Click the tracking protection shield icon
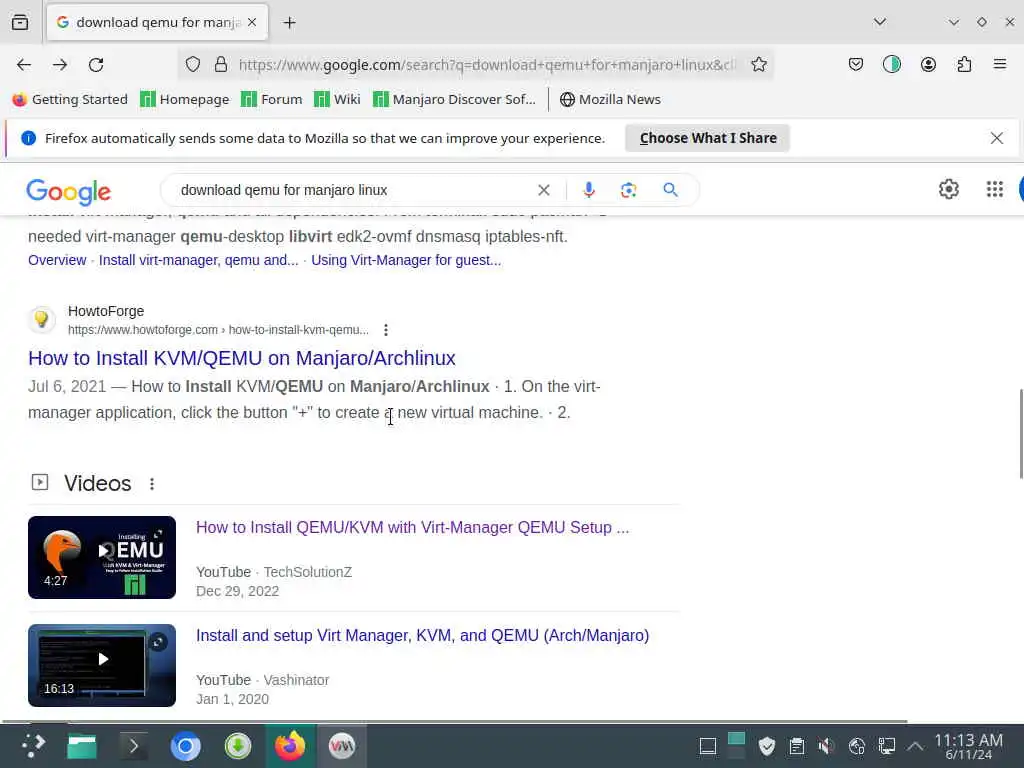Image resolution: width=1024 pixels, height=768 pixels. (x=193, y=64)
